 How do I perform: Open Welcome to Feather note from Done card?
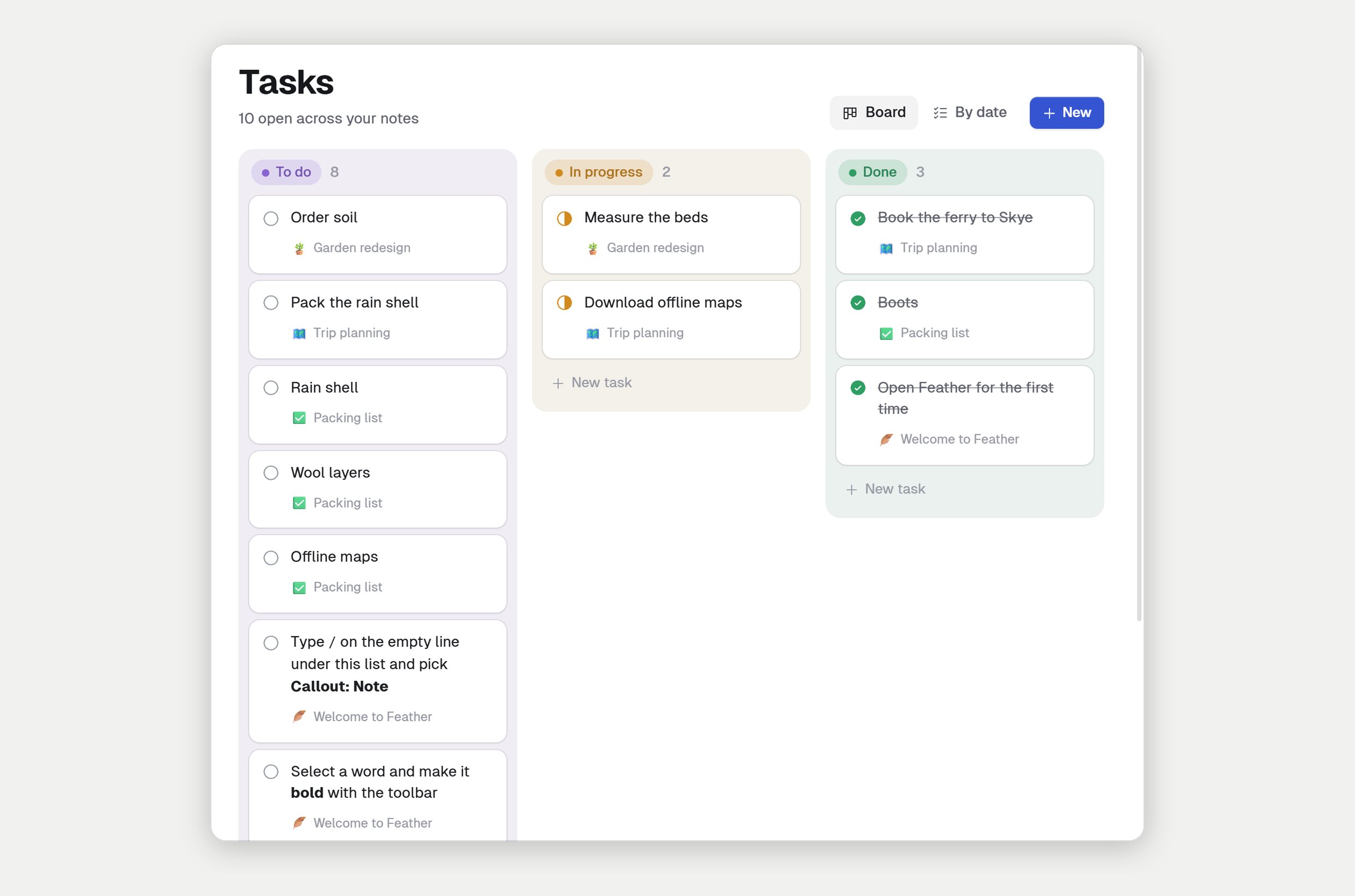[959, 439]
